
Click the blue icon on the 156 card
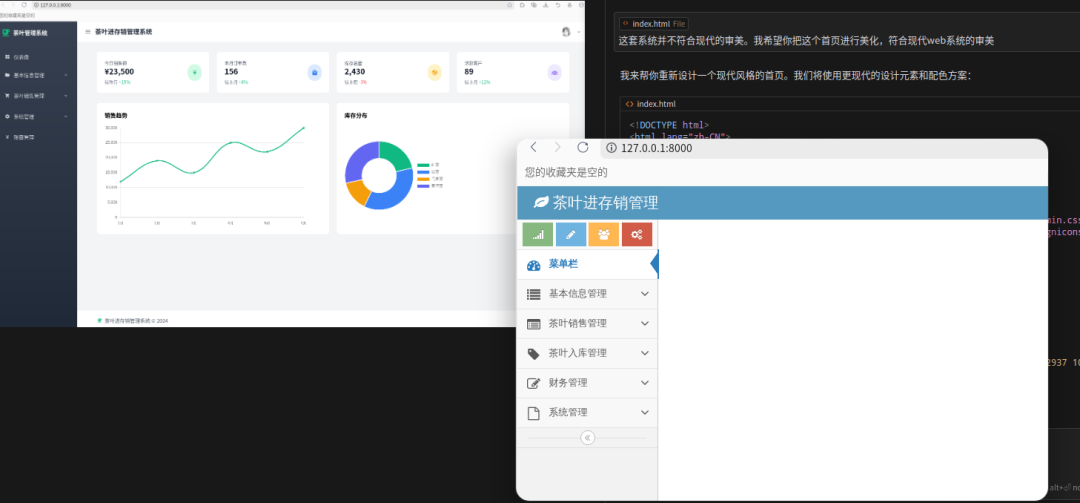pyautogui.click(x=314, y=72)
